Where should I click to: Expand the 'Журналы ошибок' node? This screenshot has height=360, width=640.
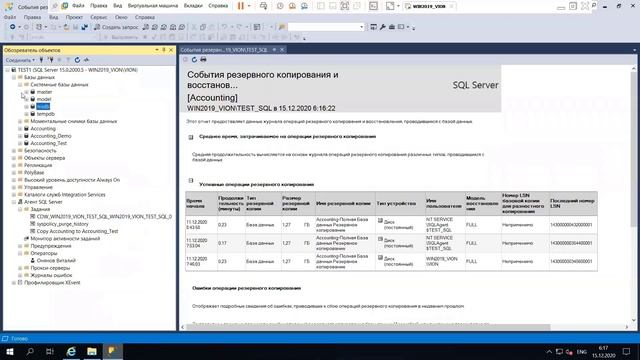(20, 276)
